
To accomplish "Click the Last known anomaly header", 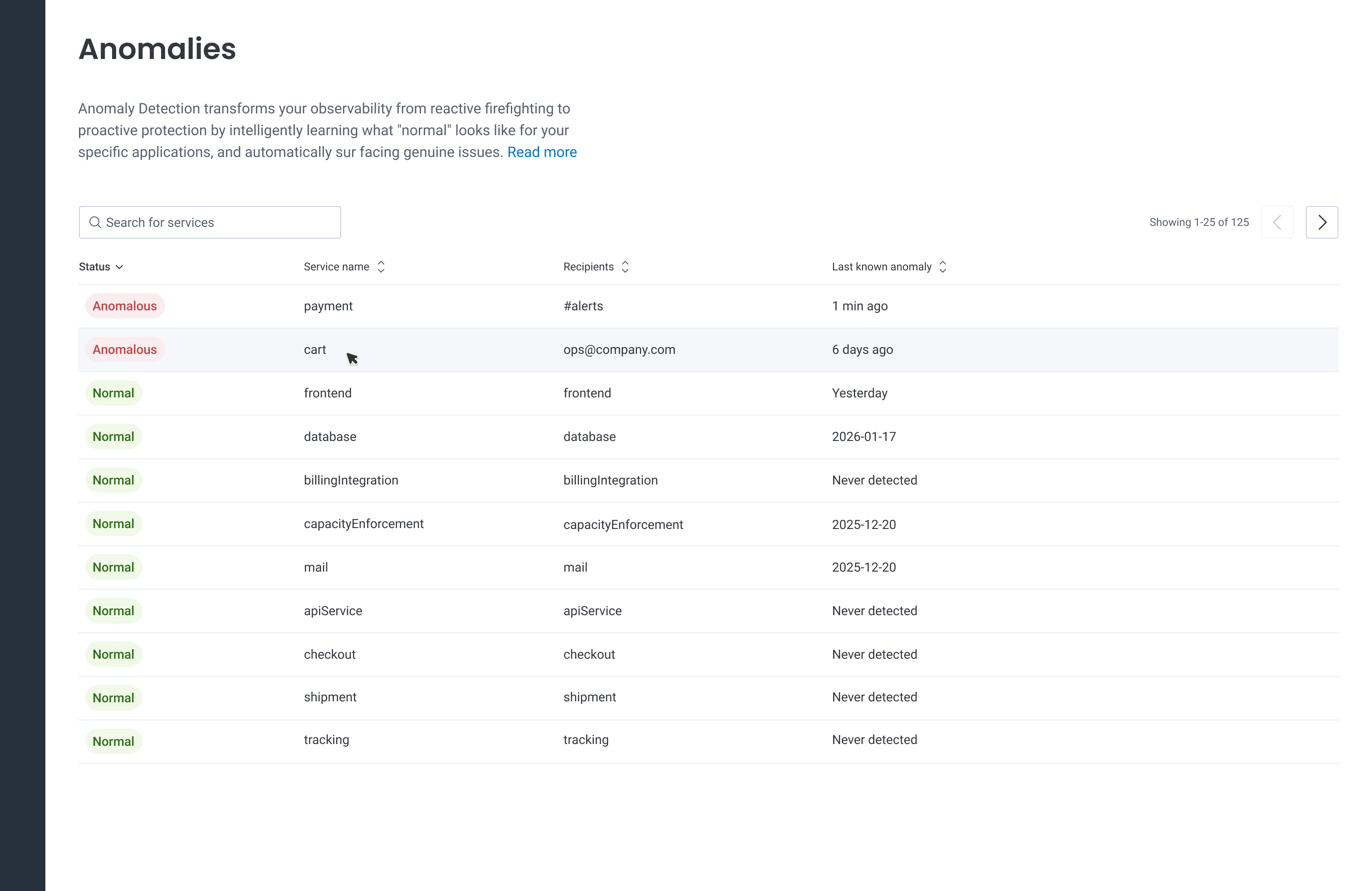I will pos(881,267).
